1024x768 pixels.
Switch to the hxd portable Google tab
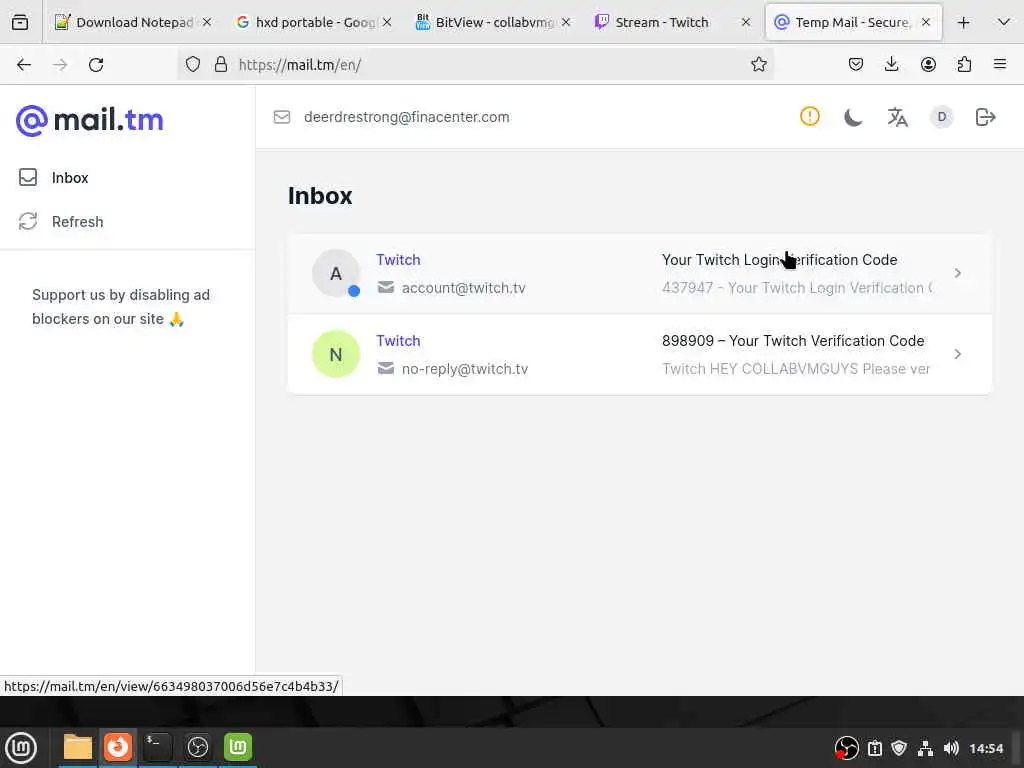315,22
